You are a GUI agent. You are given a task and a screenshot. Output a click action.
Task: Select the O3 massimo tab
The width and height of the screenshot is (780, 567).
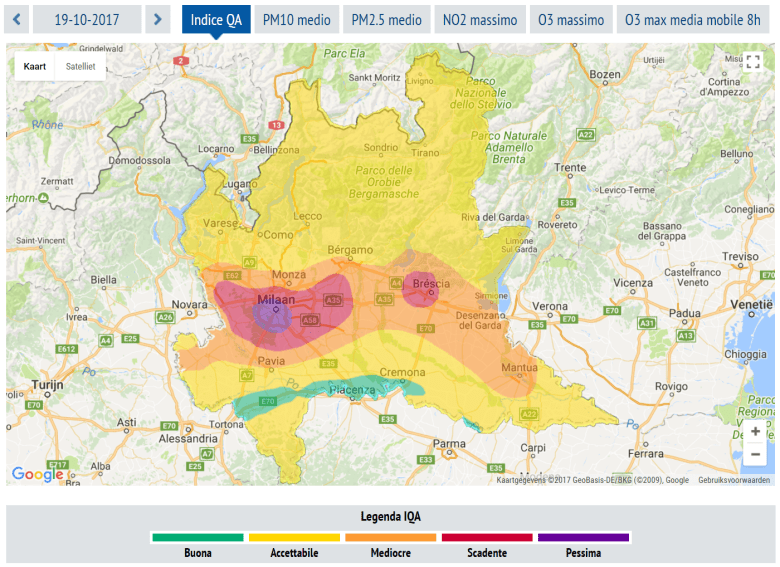571,20
